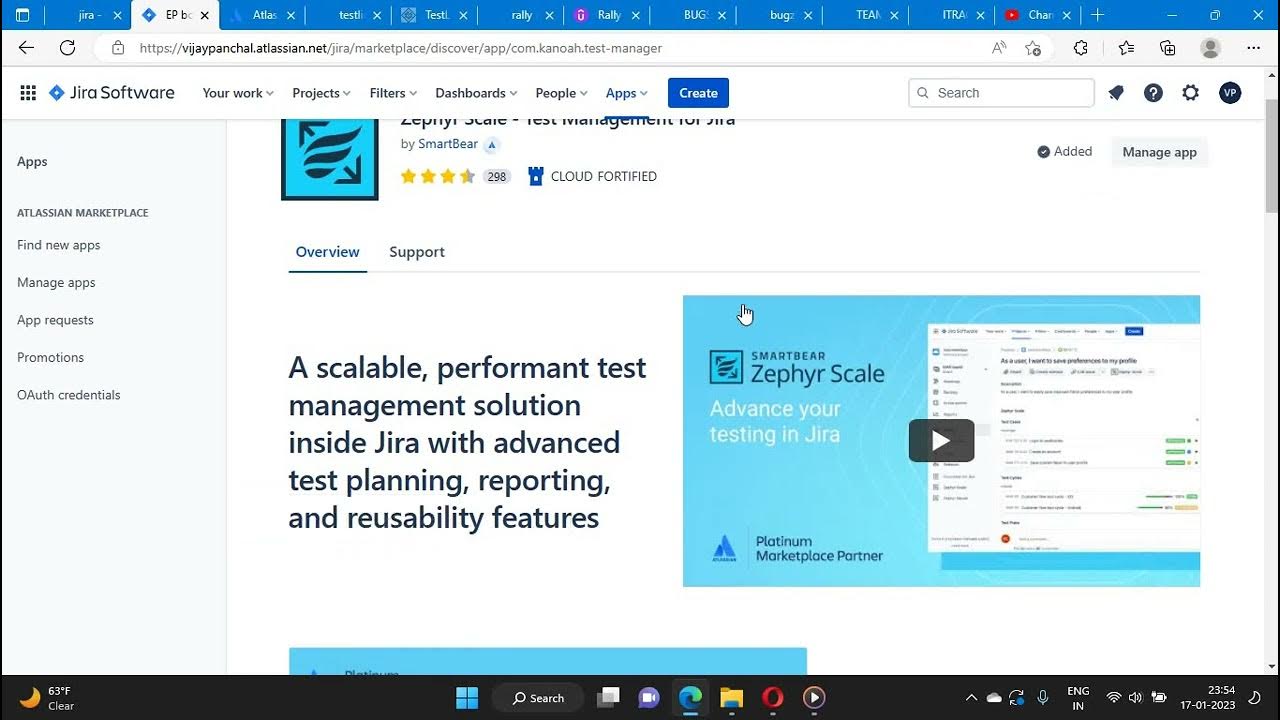Open the browser Extensions puzzle icon
The image size is (1280, 720).
[1080, 48]
